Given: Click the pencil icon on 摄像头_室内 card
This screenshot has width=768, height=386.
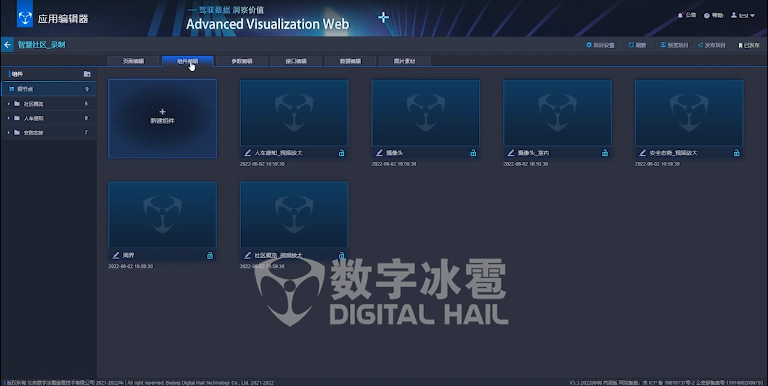Looking at the screenshot, I should tap(511, 153).
